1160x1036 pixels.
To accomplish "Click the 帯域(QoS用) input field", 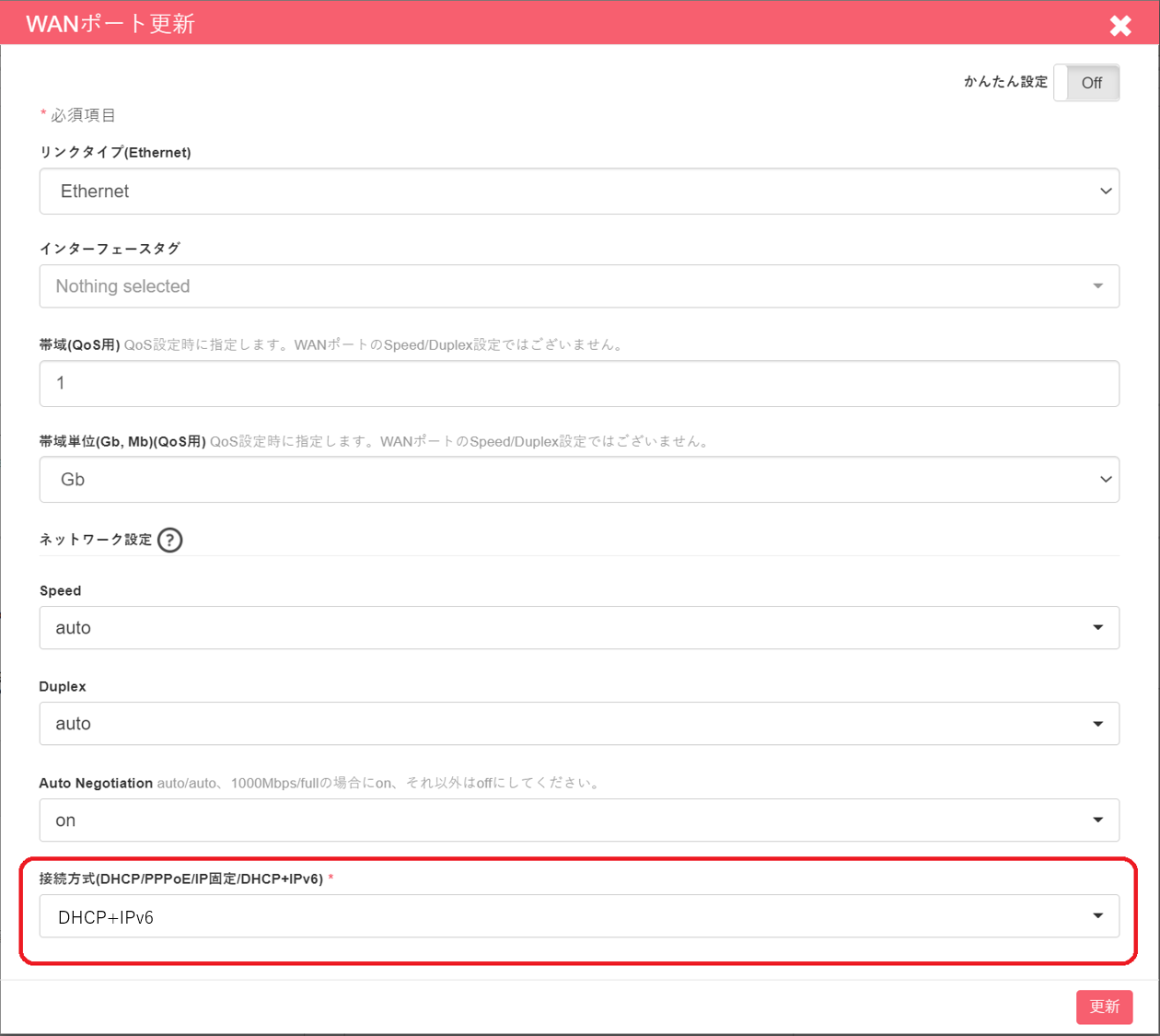I will (579, 383).
